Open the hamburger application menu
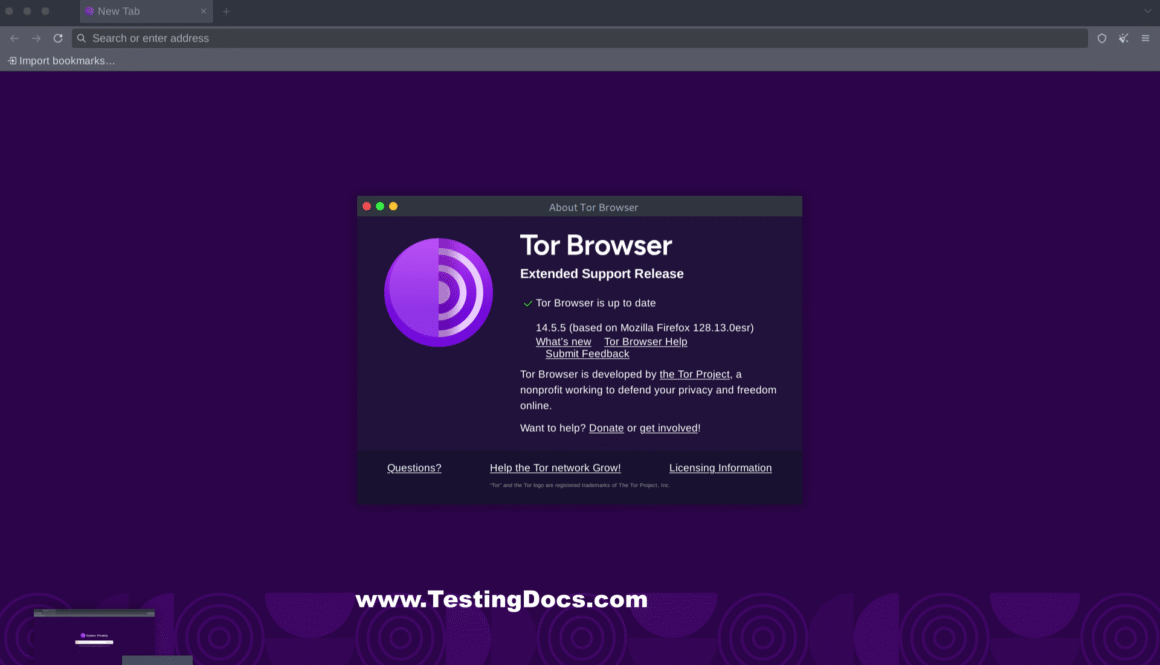The width and height of the screenshot is (1160, 665). click(x=1146, y=38)
